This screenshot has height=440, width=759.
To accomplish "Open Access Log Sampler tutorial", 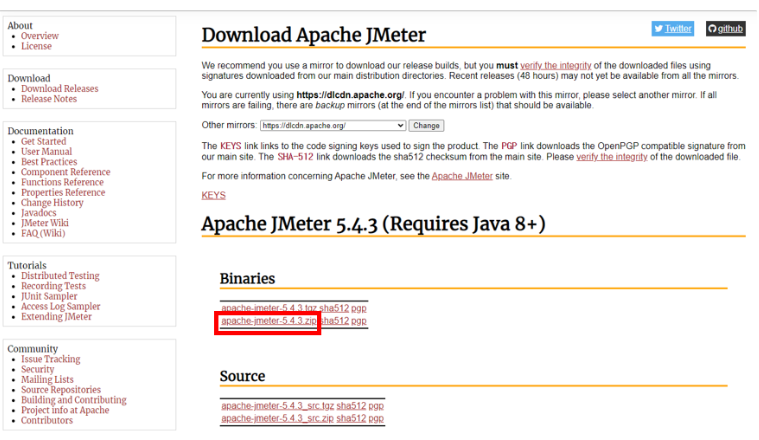I will pos(61,306).
